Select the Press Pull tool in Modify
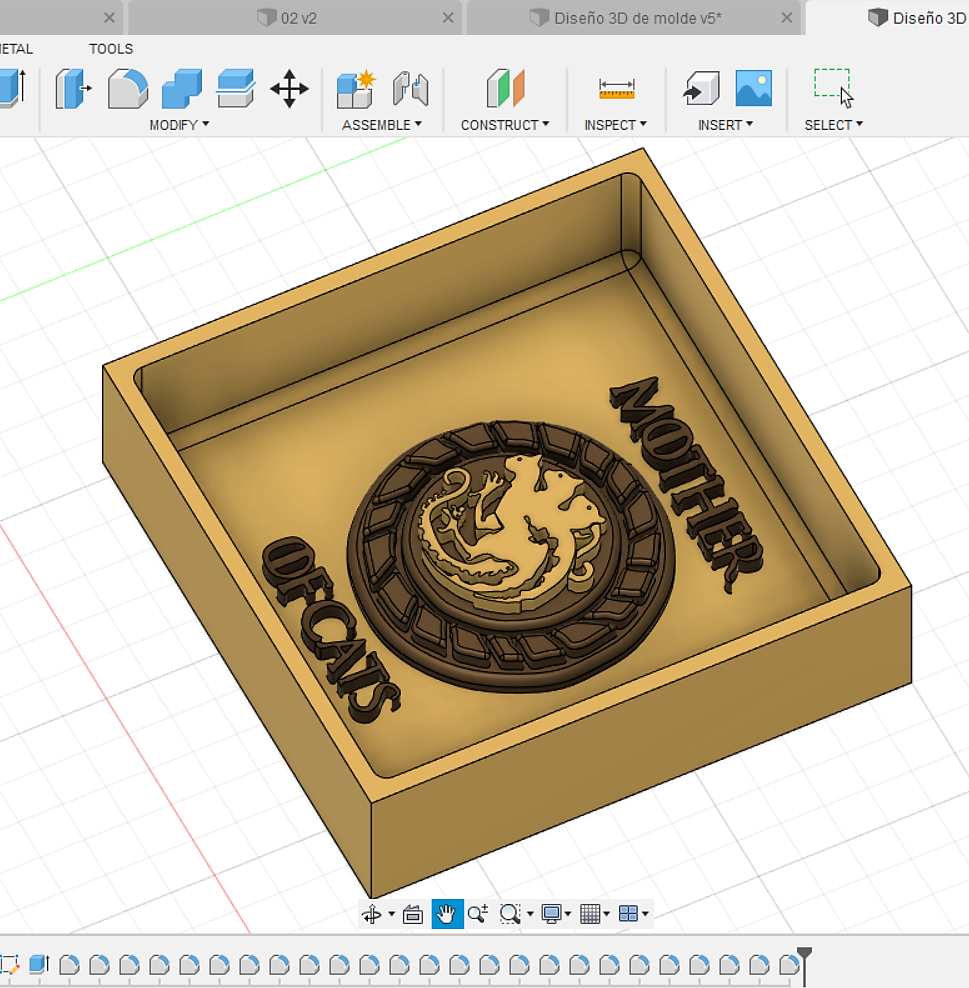Image resolution: width=969 pixels, height=988 pixels. tap(72, 89)
